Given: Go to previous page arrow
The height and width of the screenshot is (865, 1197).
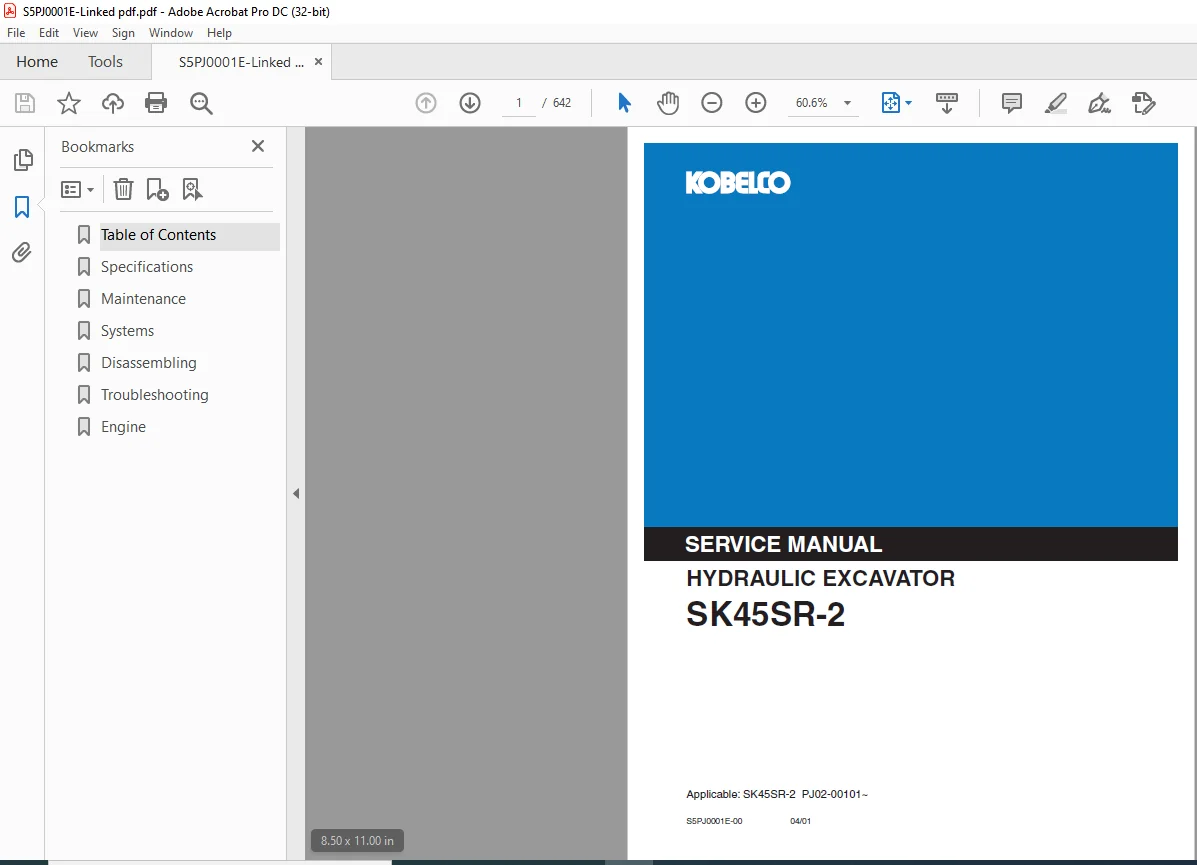Looking at the screenshot, I should pos(426,103).
